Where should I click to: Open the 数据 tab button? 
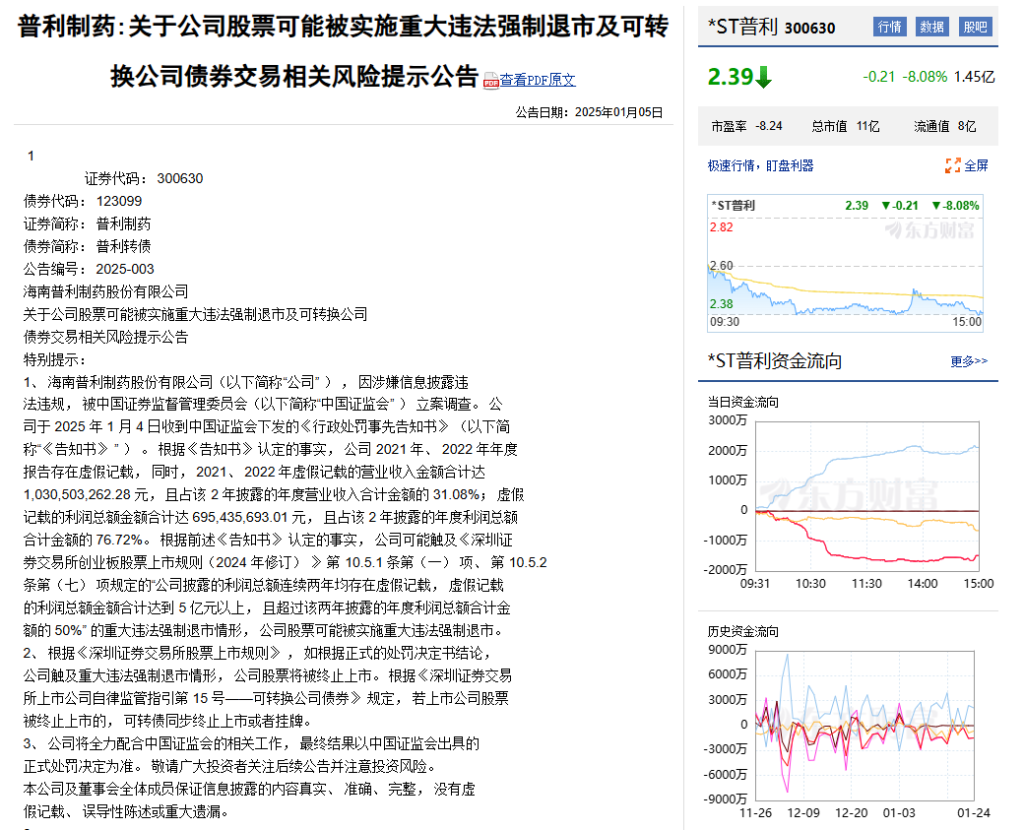coord(932,27)
